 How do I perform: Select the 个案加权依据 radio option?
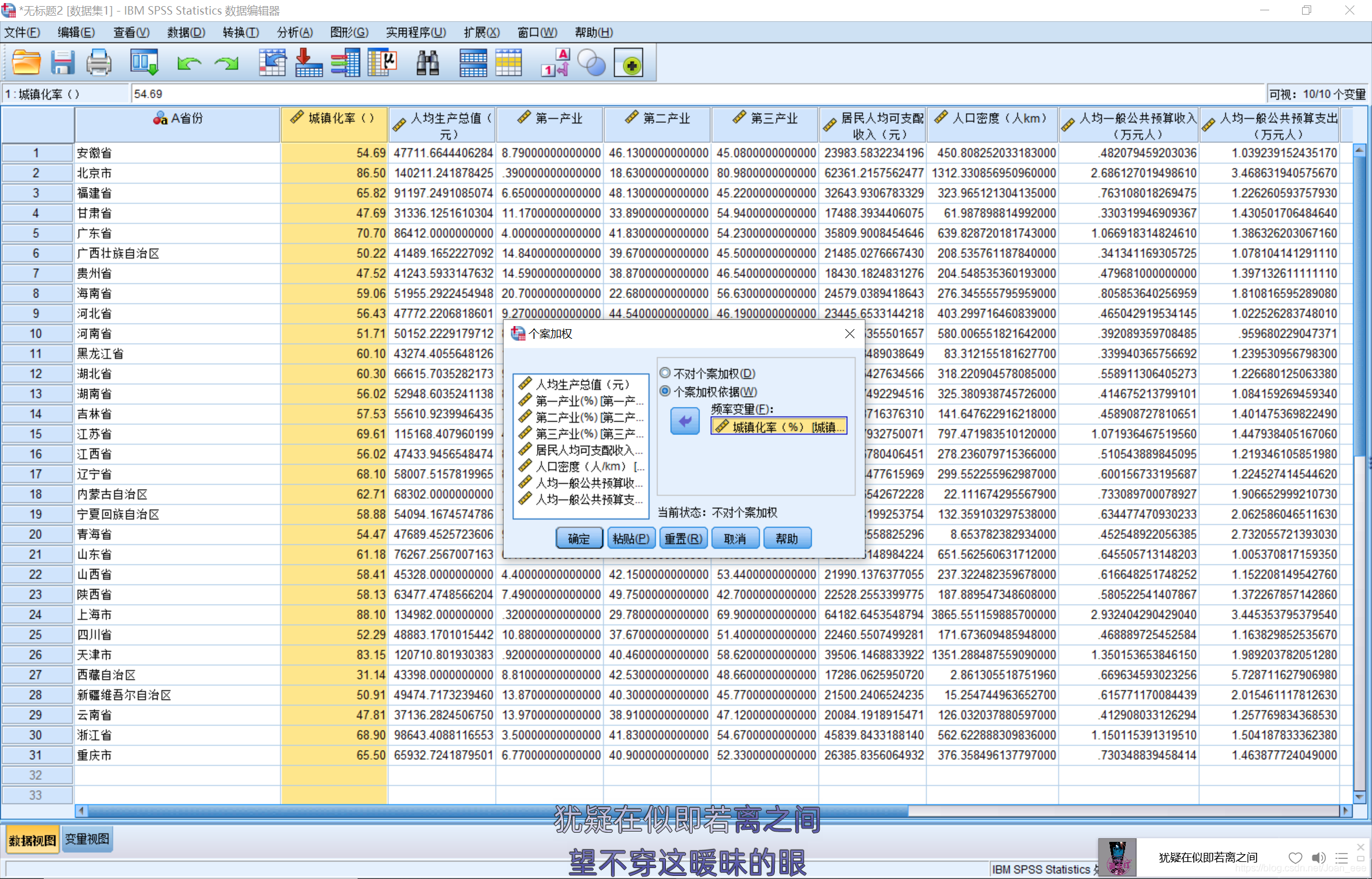click(665, 391)
